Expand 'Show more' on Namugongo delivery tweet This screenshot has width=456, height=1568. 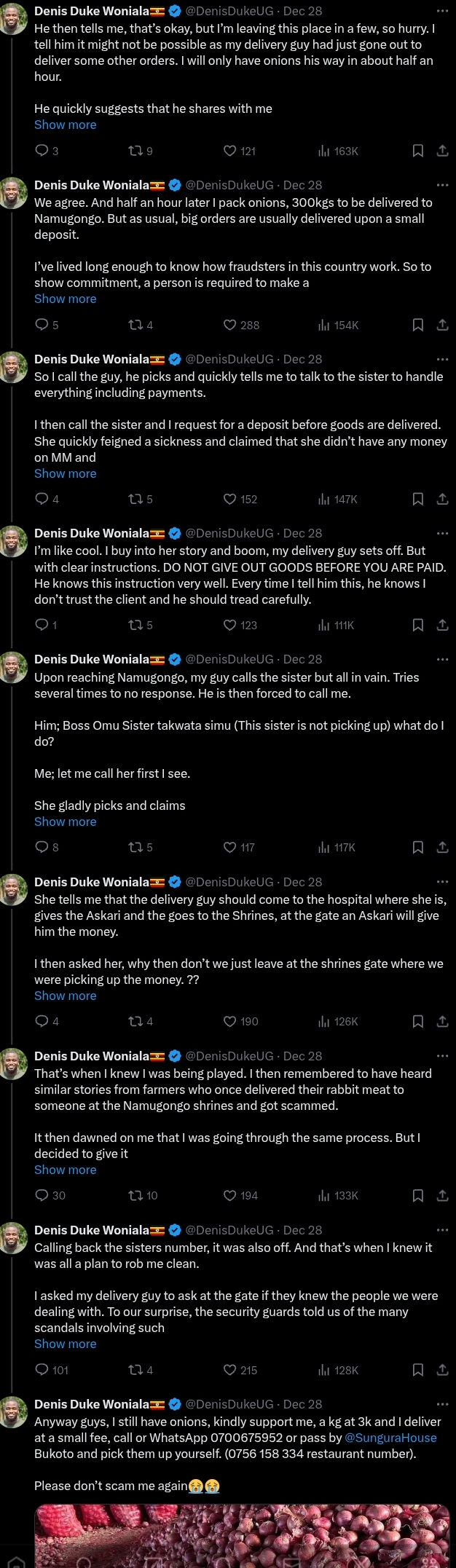click(x=65, y=822)
